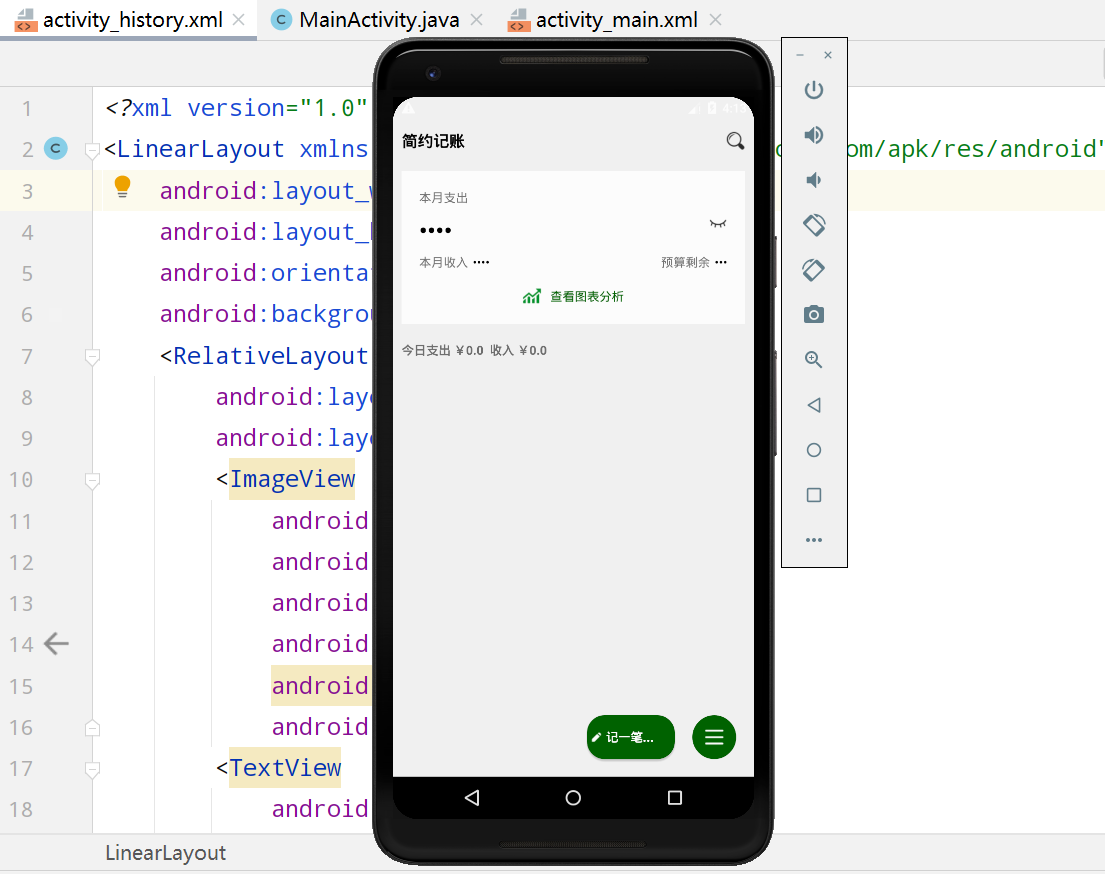
Task: Tap the green hamburger menu round button
Action: pos(714,737)
